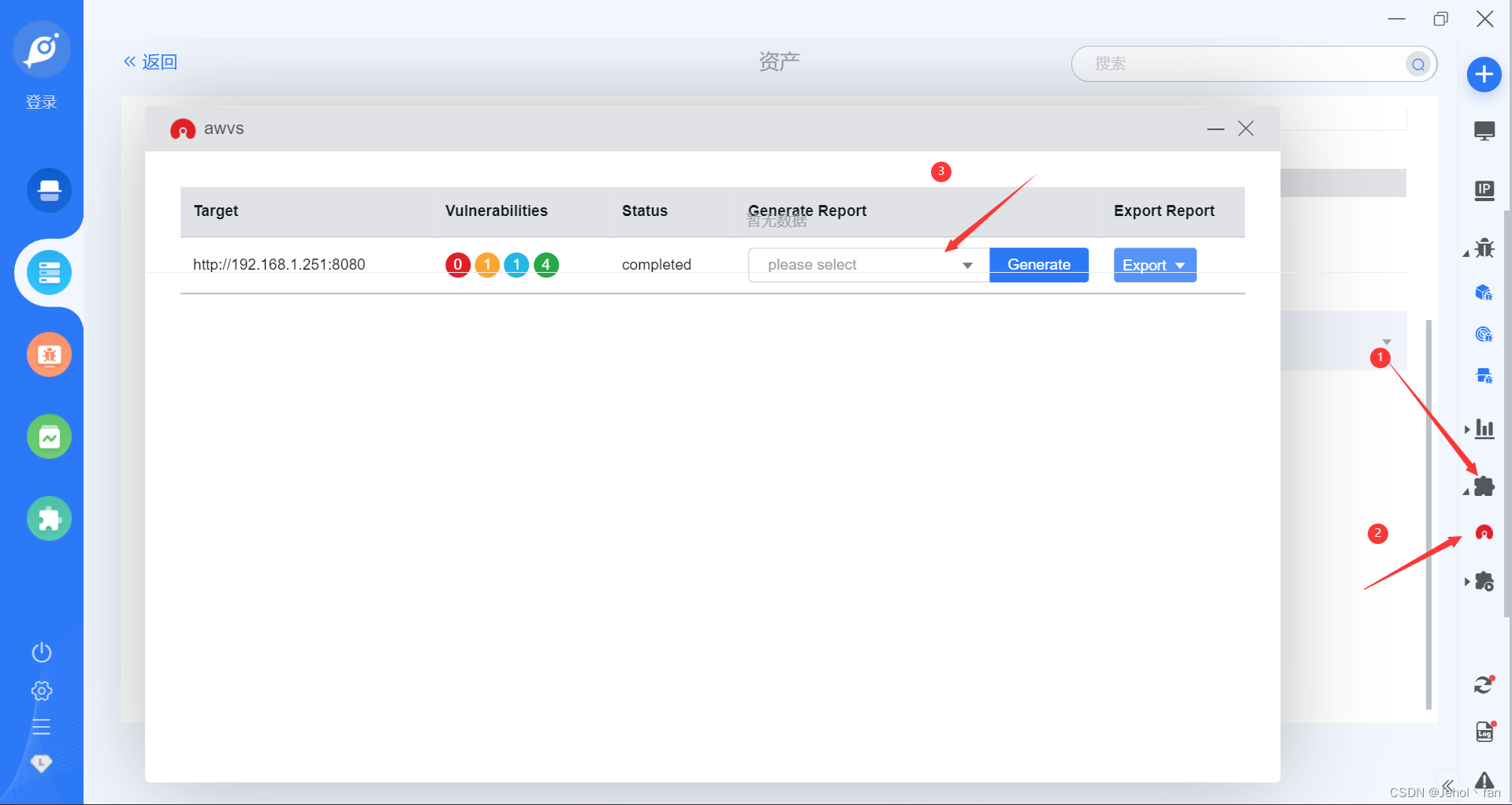Collapse the puzzle plugin group arrow
Screen dimensions: 1512x805
(1466, 492)
